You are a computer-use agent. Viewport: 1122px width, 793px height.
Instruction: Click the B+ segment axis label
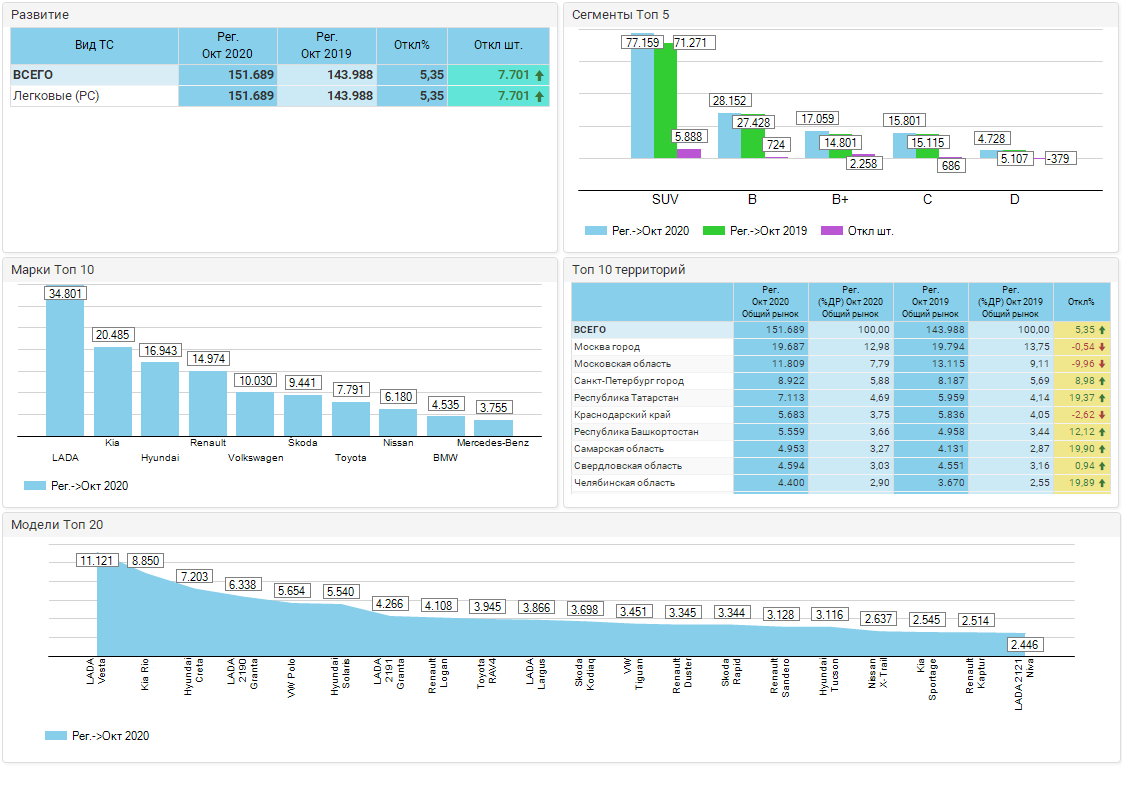[x=840, y=200]
